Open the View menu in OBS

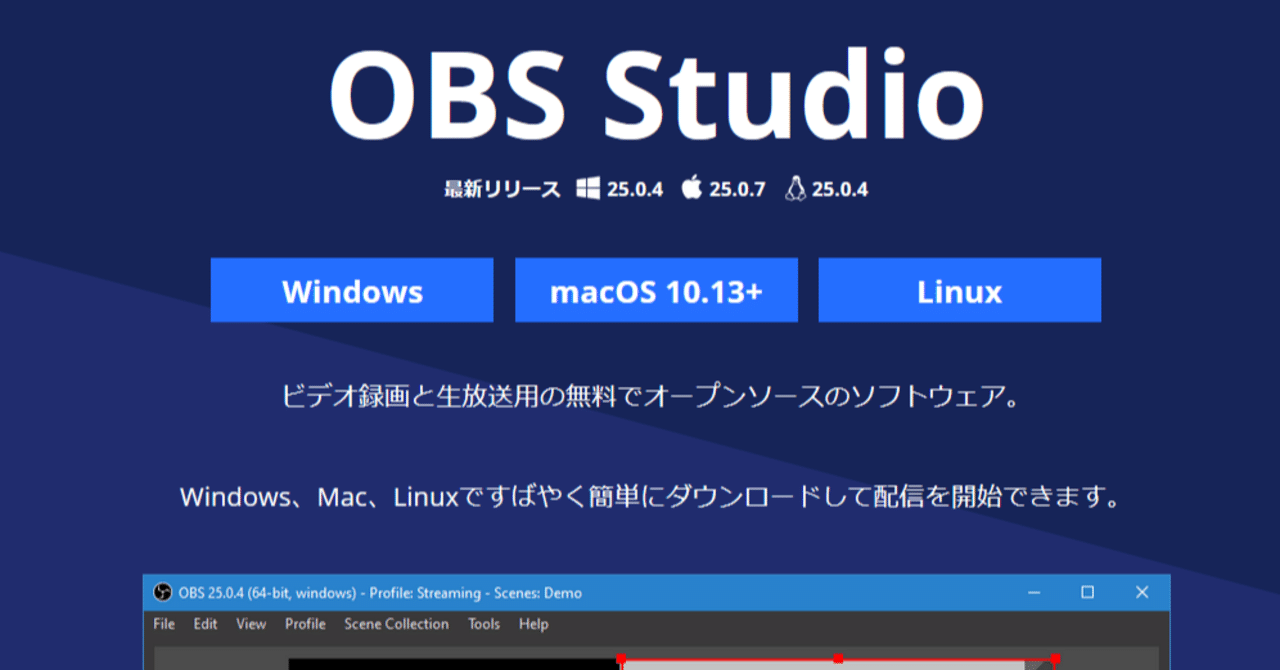tap(251, 624)
